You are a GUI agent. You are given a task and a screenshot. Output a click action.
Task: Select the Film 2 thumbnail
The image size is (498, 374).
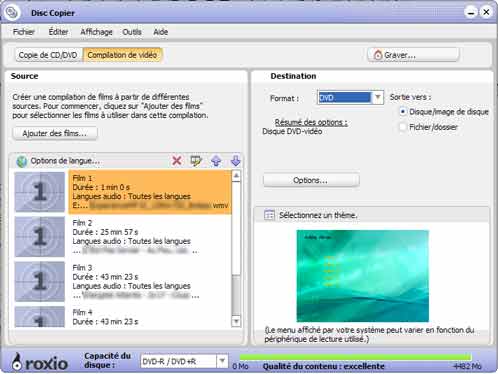tap(40, 237)
